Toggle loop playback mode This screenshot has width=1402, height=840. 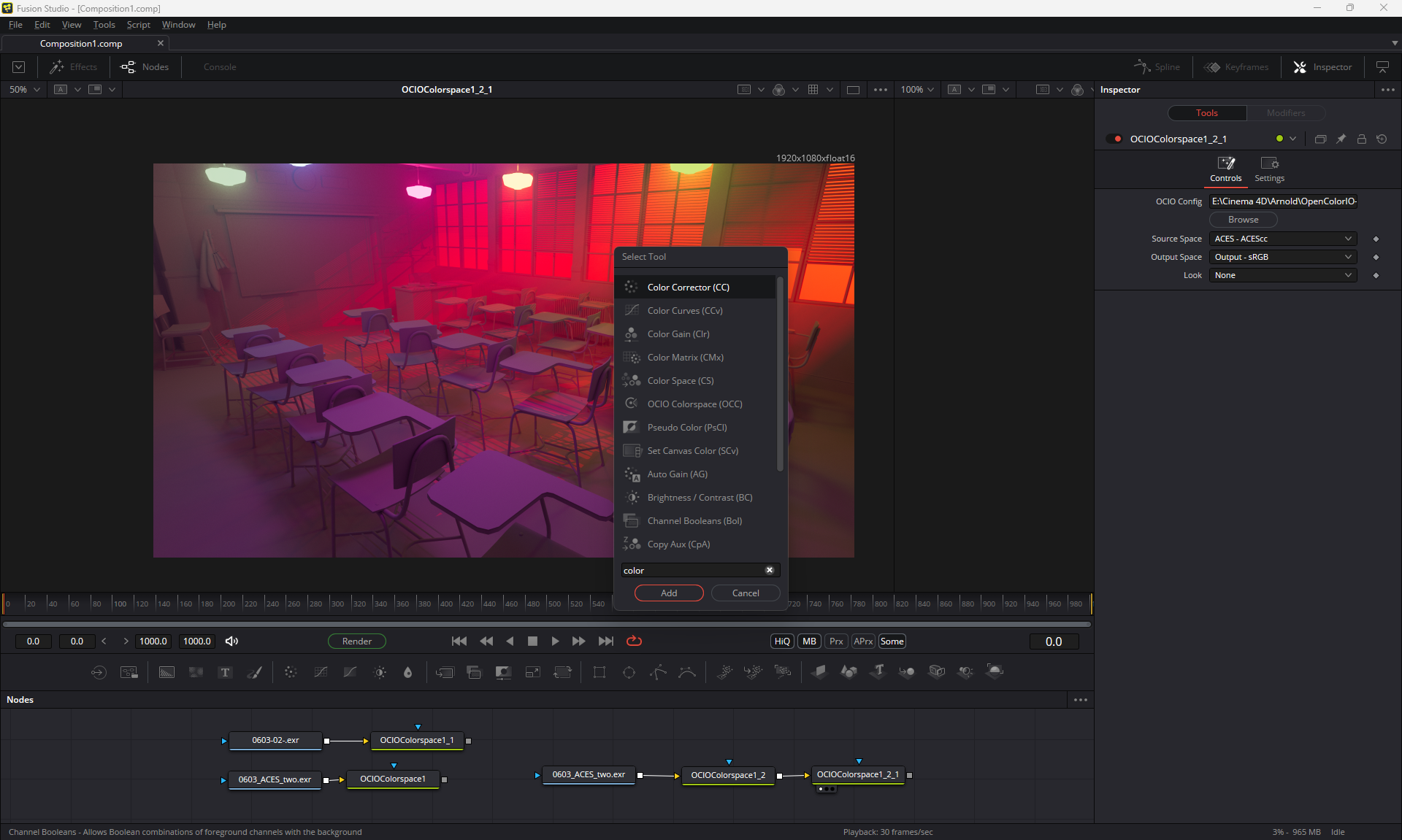pos(634,641)
